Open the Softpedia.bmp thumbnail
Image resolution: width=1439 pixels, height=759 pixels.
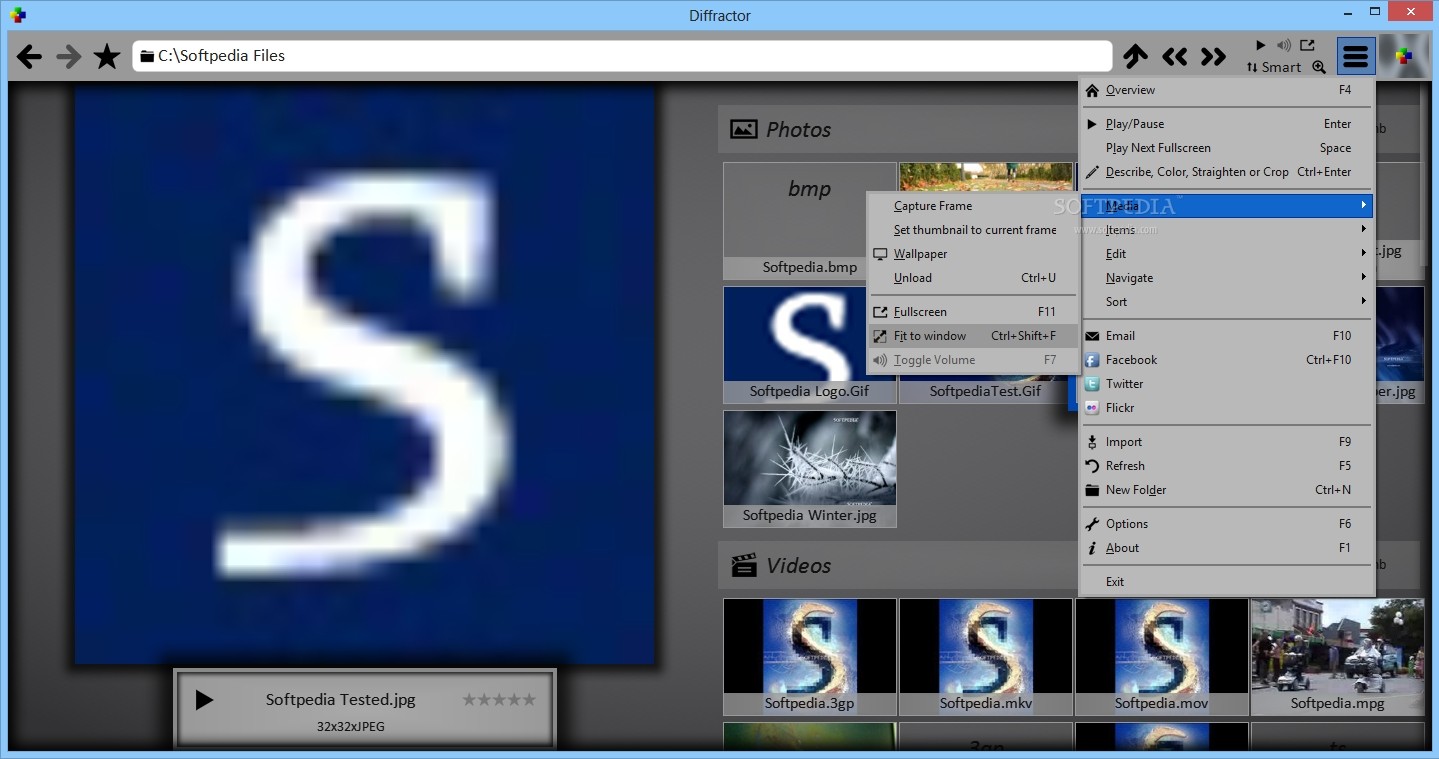point(810,221)
